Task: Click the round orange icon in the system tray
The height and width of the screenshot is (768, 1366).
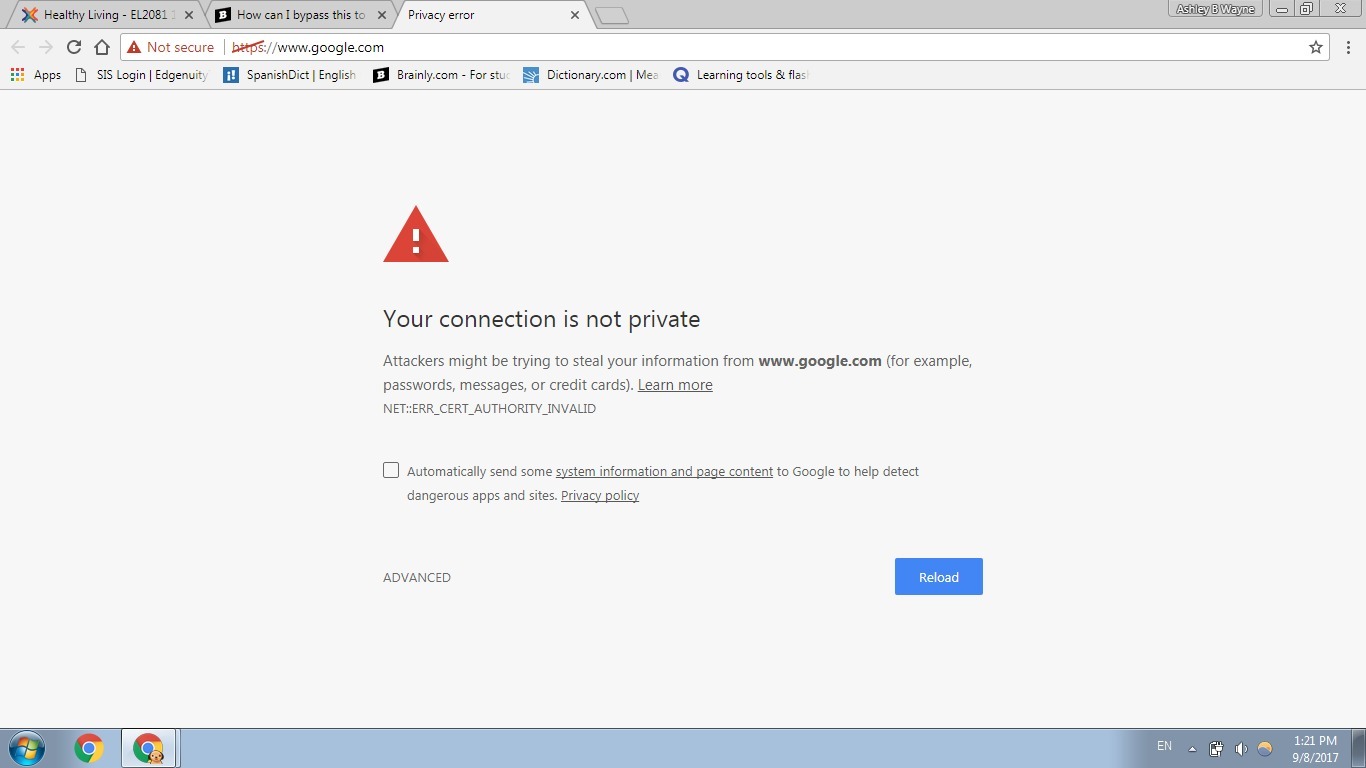Action: pos(1265,749)
